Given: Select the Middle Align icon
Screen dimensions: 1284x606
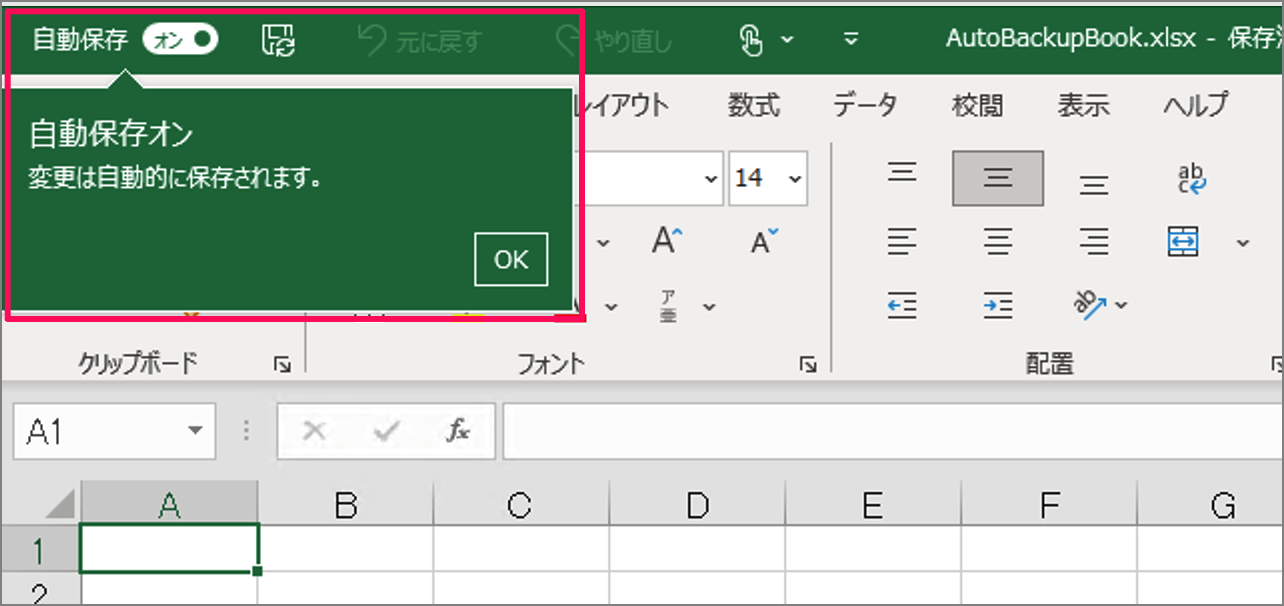Looking at the screenshot, I should click(998, 178).
